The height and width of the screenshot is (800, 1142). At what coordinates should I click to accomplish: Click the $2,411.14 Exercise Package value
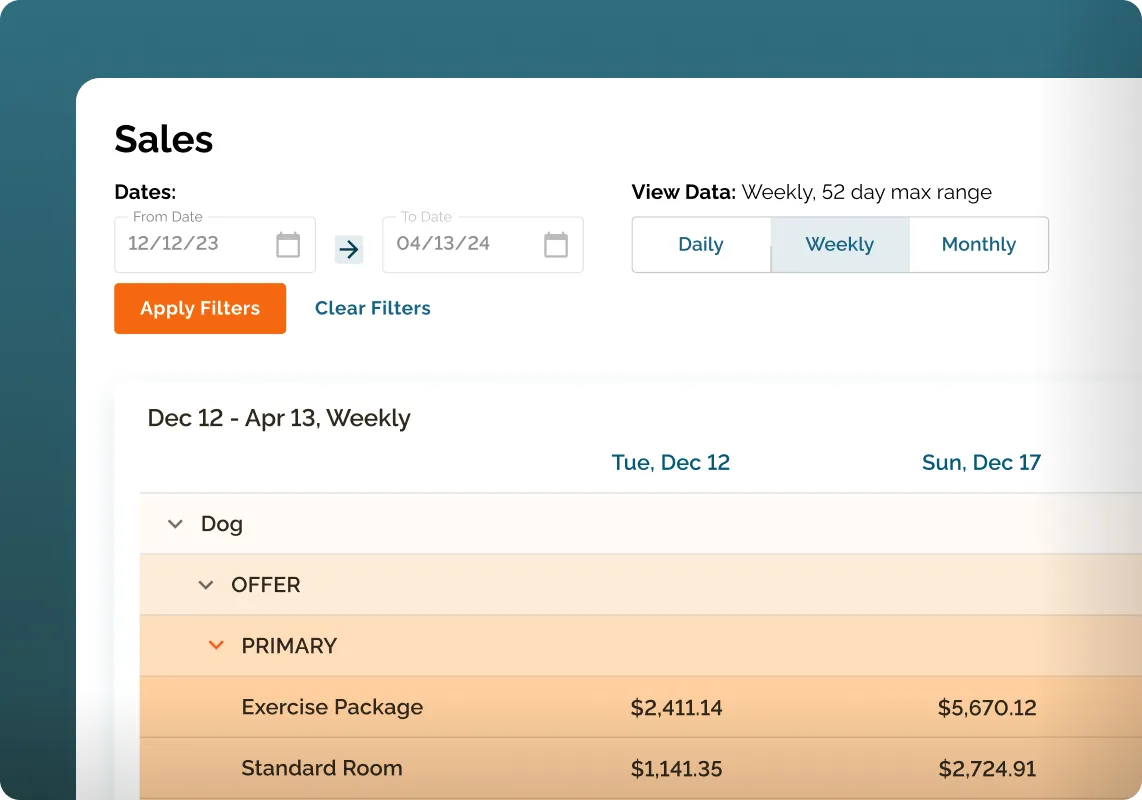[x=676, y=708]
